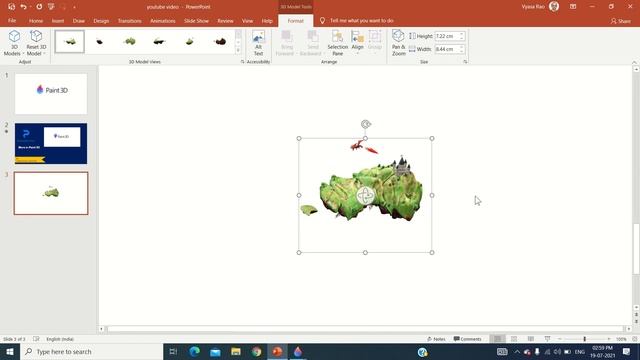Switch to Reading View

coord(531,339)
